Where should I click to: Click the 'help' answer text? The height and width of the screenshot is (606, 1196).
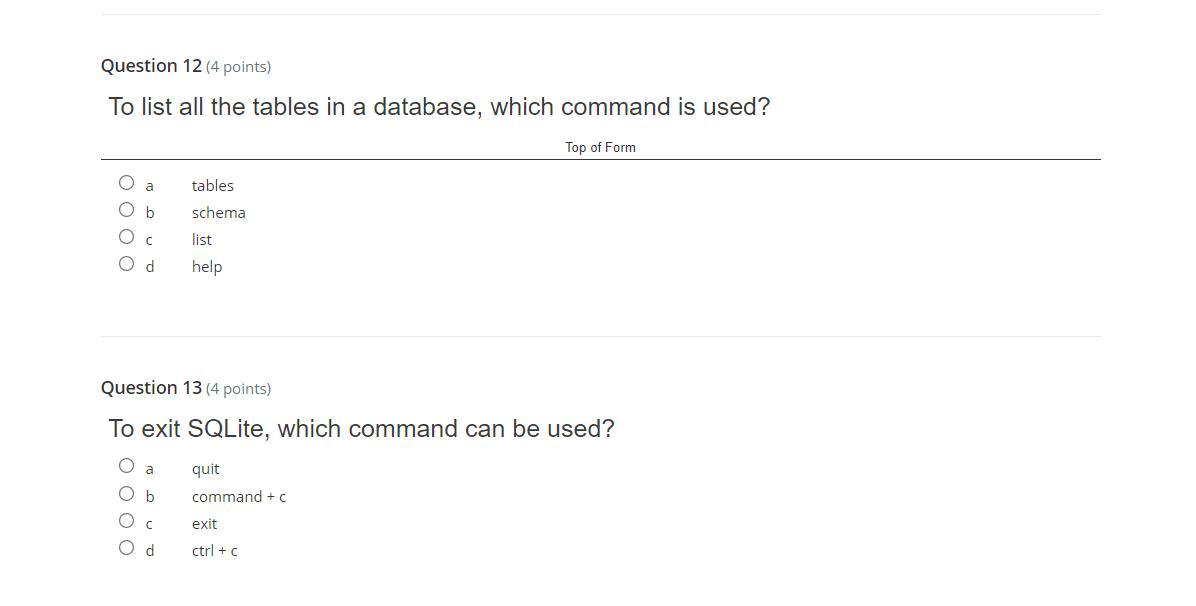(x=206, y=267)
